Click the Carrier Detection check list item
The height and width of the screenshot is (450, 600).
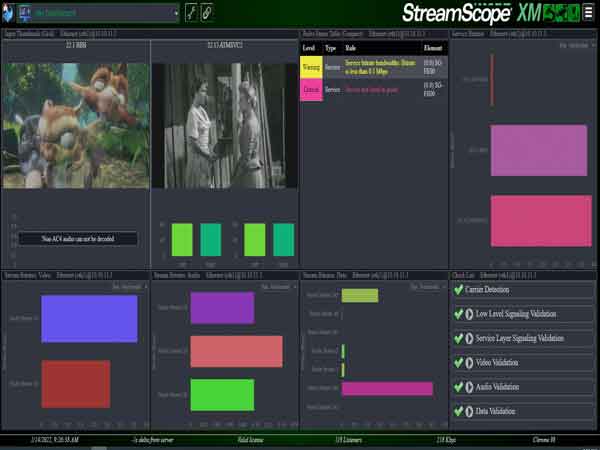coord(523,290)
